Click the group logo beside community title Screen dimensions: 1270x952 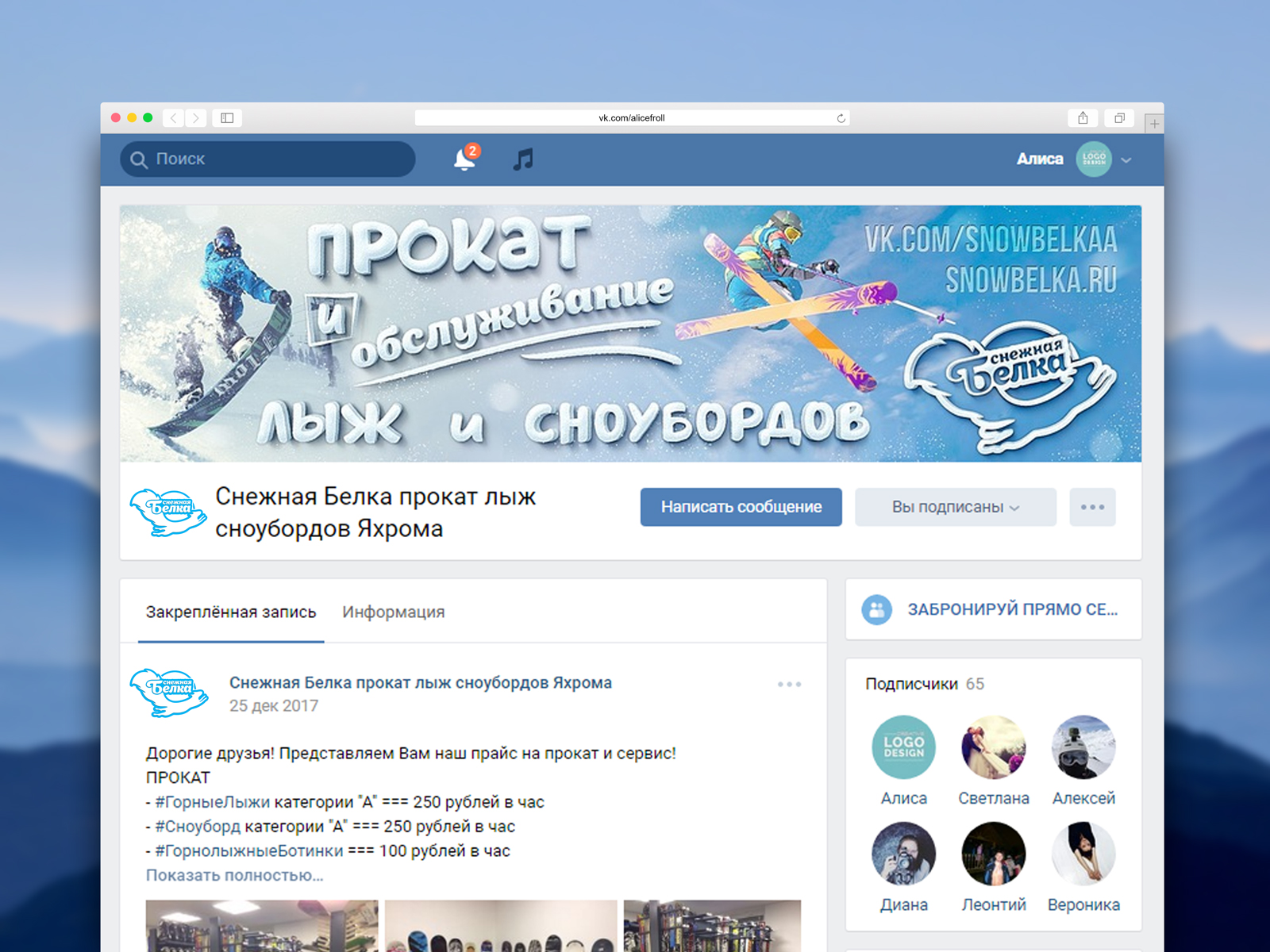167,512
